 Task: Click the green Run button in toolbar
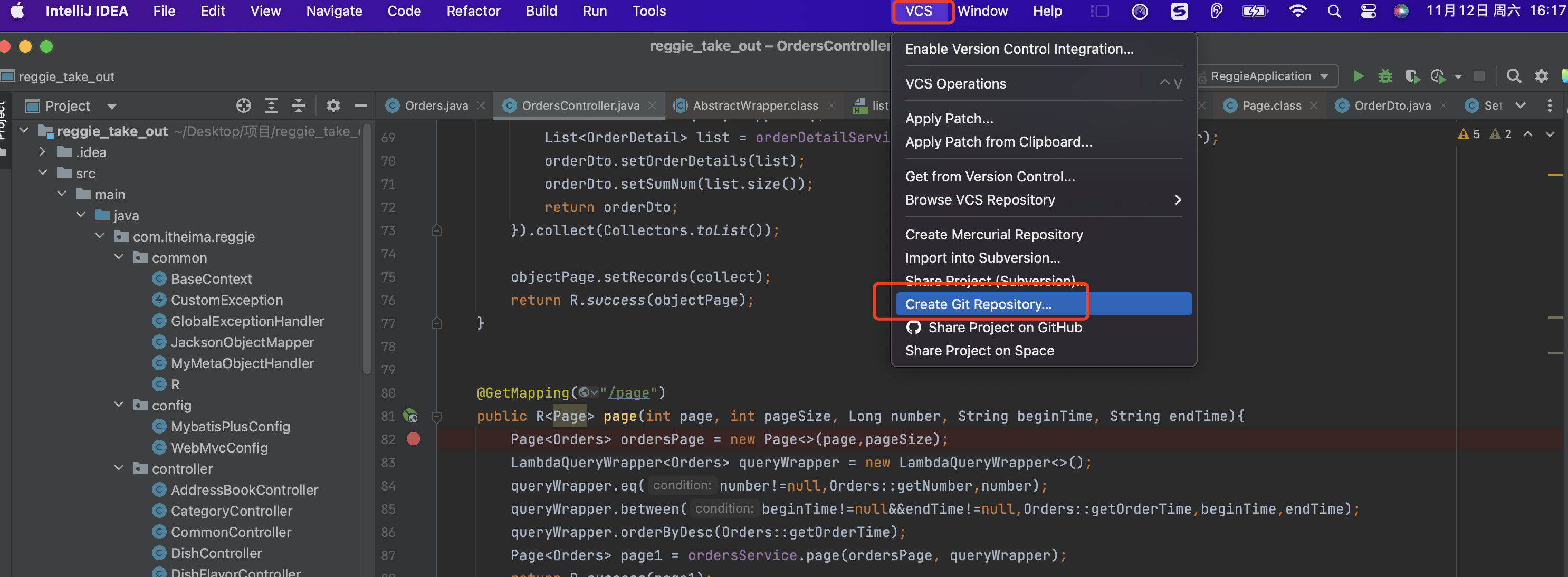(x=1357, y=76)
